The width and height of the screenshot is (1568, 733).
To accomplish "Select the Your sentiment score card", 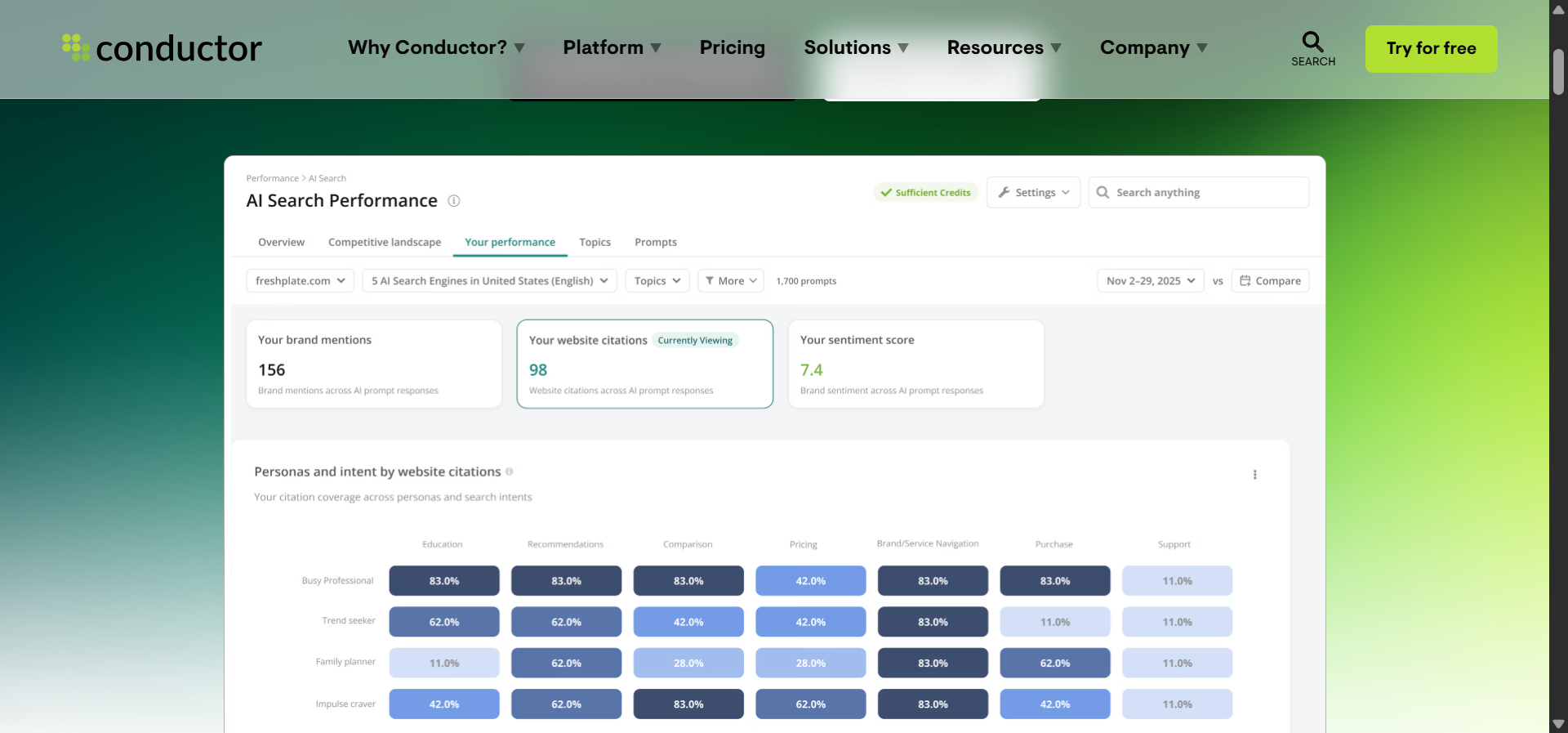I will tap(916, 364).
